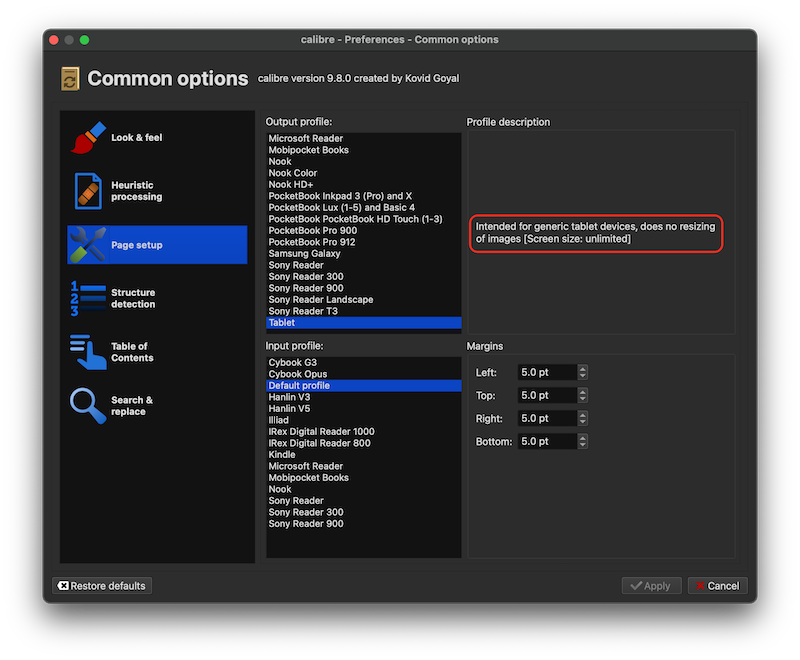Select Sony Reader 900 in Input profile list
800x660 pixels.
(x=364, y=524)
